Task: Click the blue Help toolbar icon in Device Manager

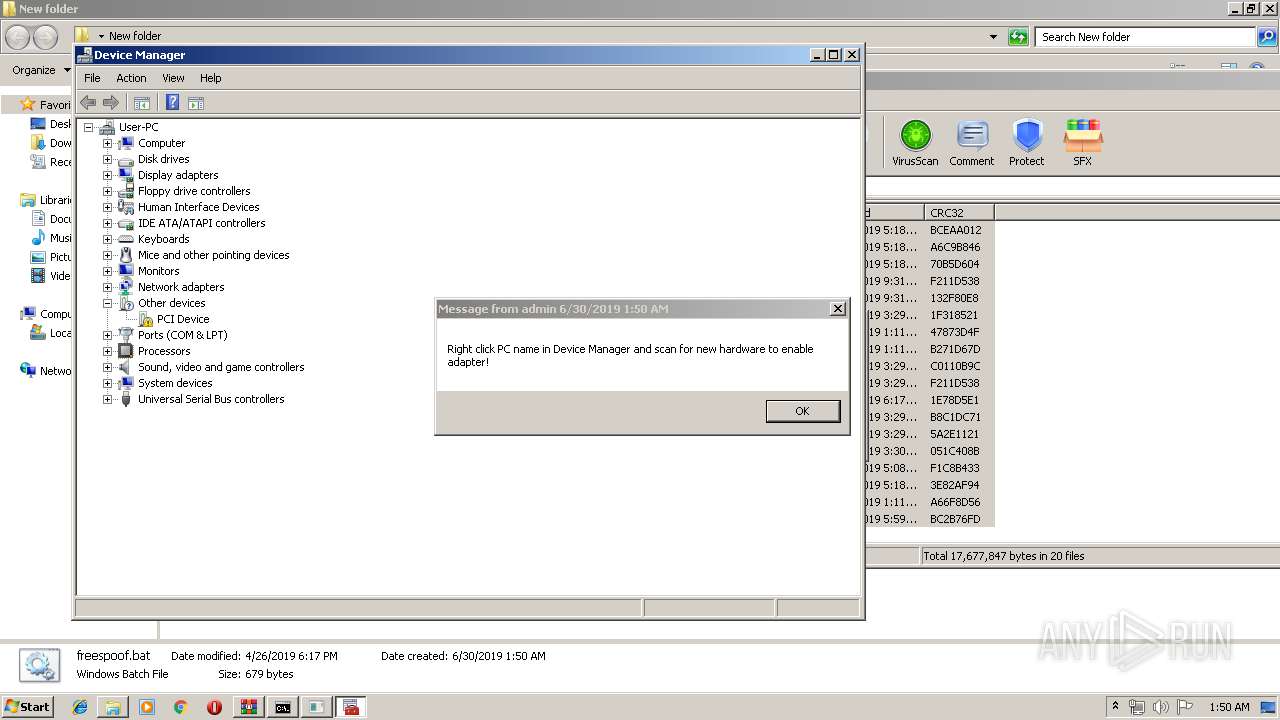Action: point(172,103)
